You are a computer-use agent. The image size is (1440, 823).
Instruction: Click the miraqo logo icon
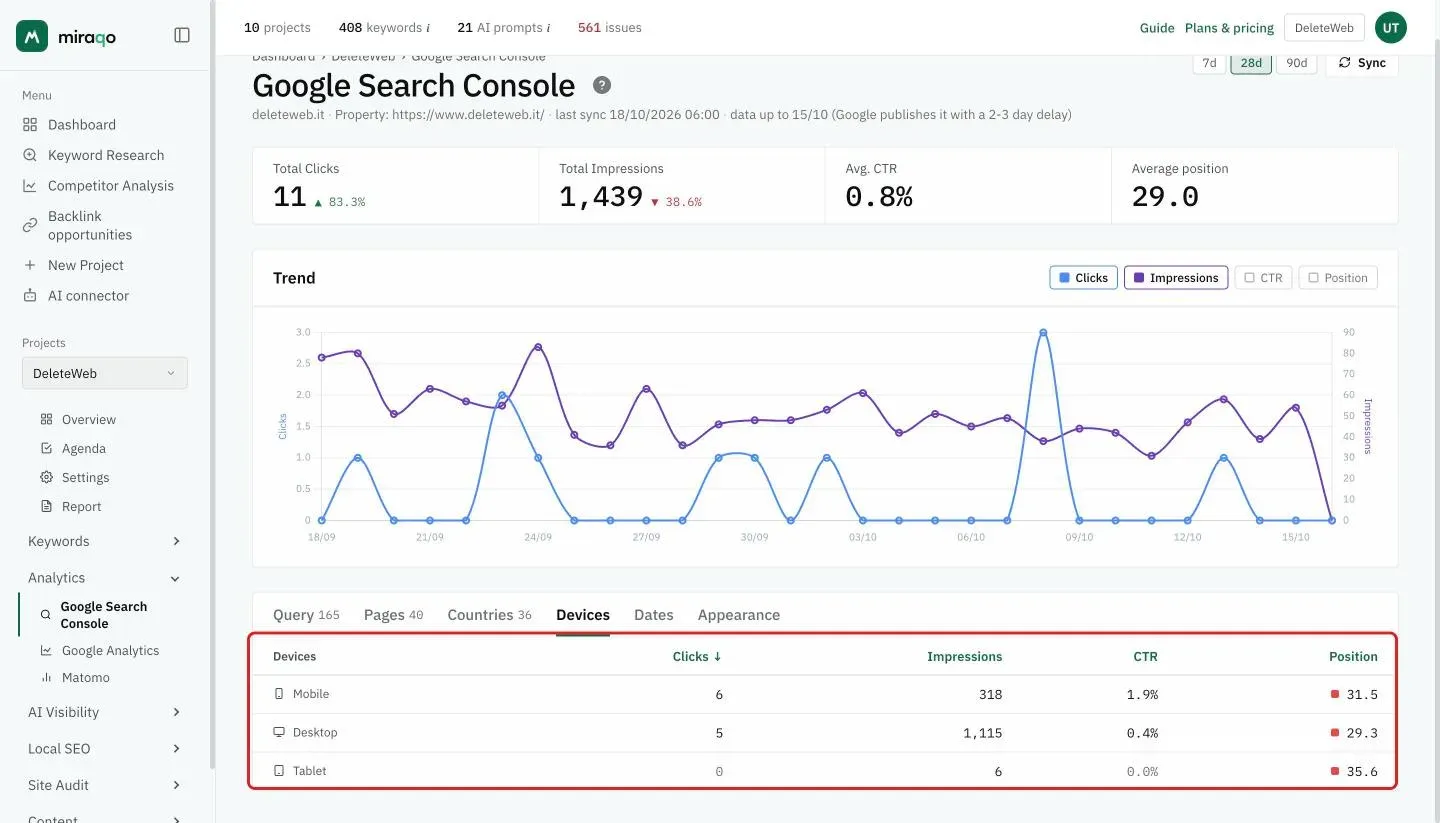pyautogui.click(x=32, y=36)
